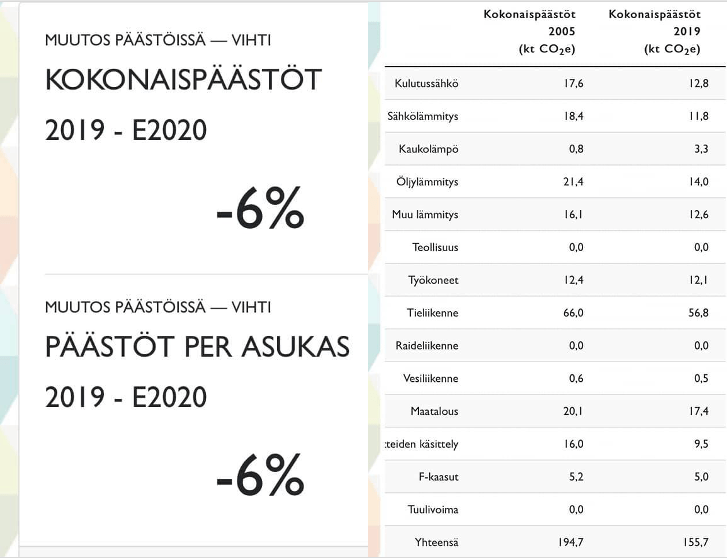The width and height of the screenshot is (727, 558).
Task: Click the Muu lämmitys row label
Action: pos(426,214)
